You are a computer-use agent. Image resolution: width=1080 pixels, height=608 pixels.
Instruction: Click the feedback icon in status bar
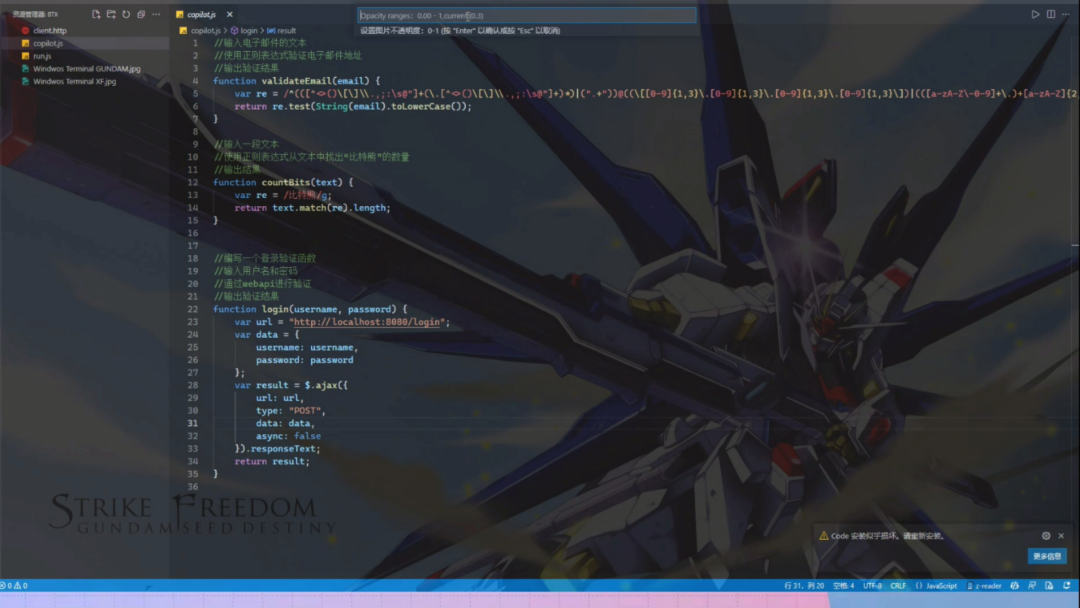coord(1032,586)
